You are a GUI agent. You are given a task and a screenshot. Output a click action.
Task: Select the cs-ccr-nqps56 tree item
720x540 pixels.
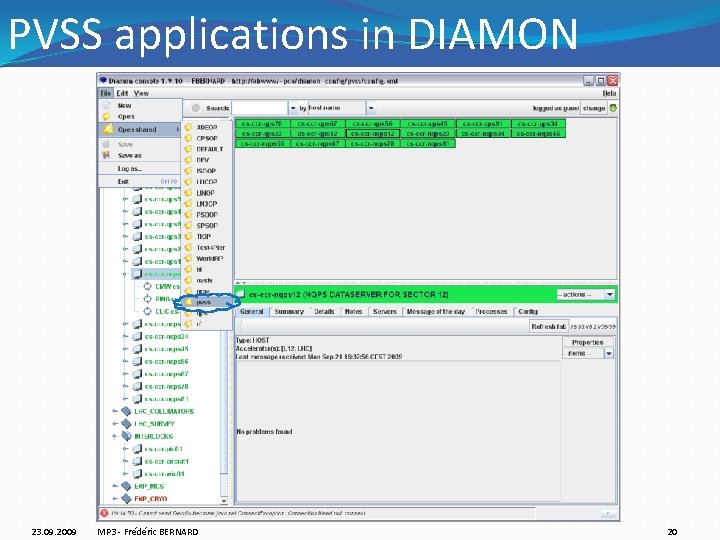tap(166, 361)
